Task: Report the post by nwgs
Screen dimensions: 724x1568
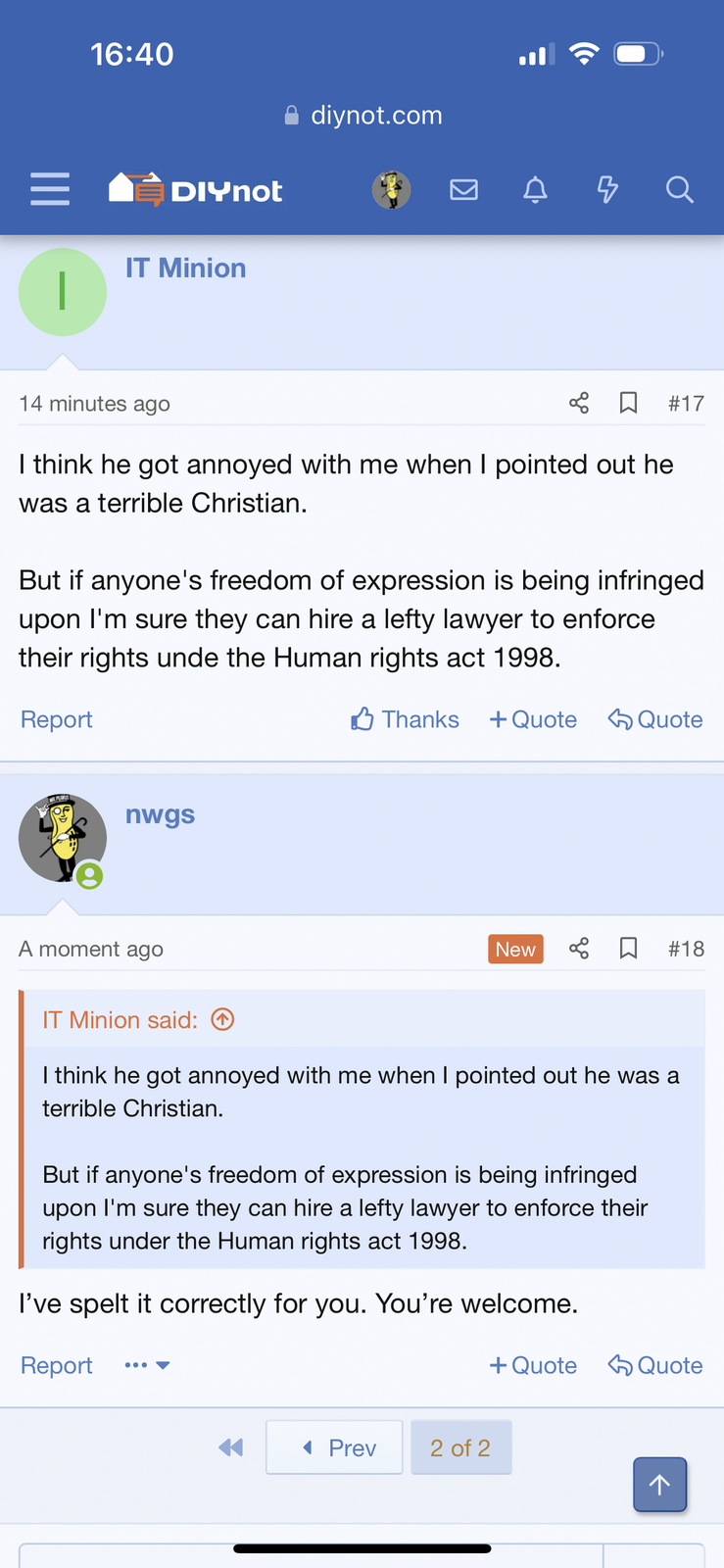Action: coord(56,1365)
